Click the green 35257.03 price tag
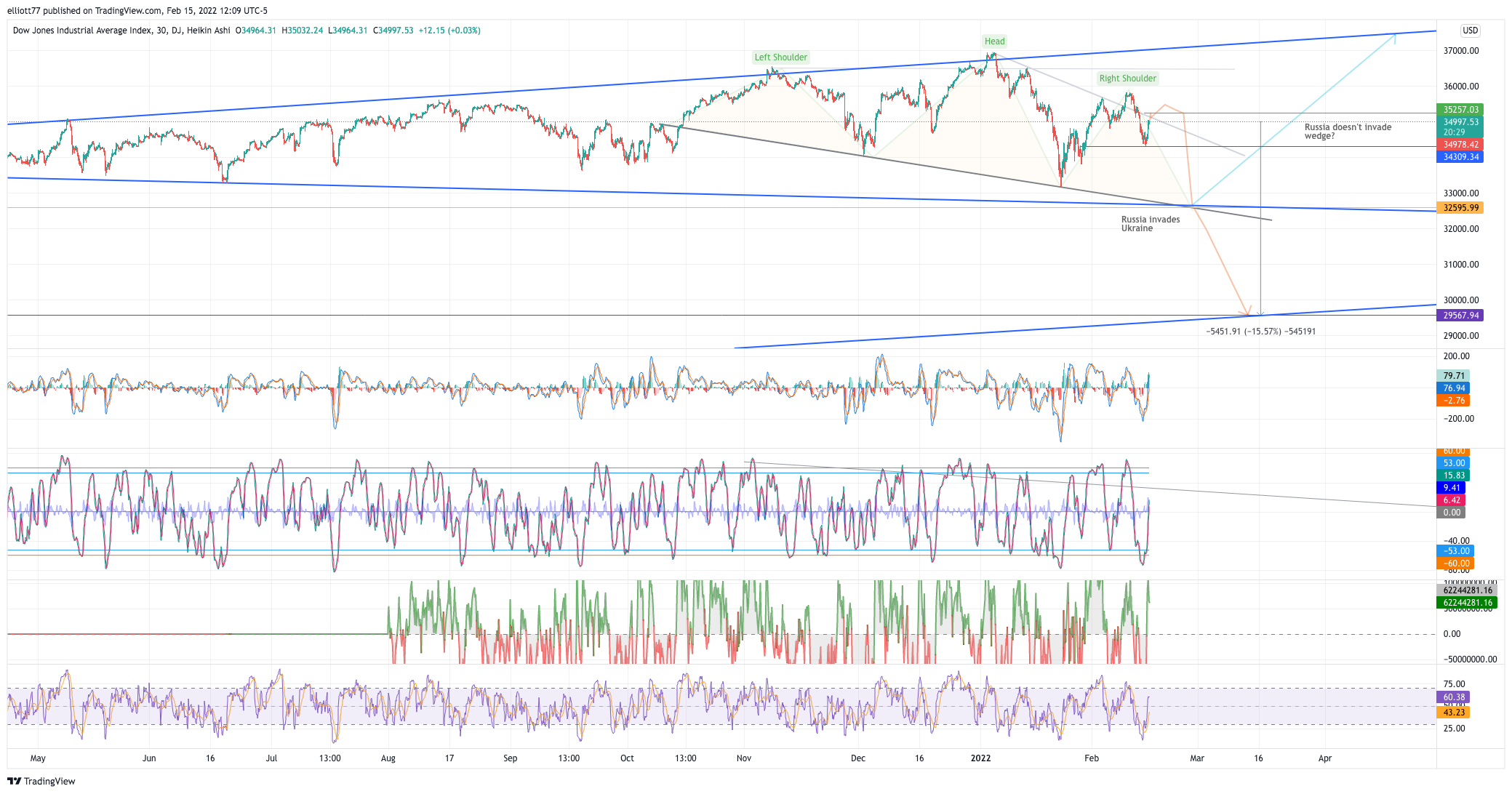The height and width of the screenshot is (794, 1512). [1460, 110]
